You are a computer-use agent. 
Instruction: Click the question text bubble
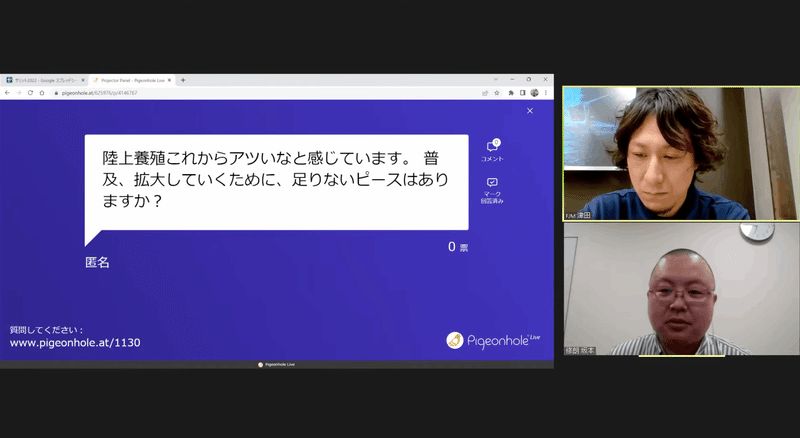click(277, 182)
